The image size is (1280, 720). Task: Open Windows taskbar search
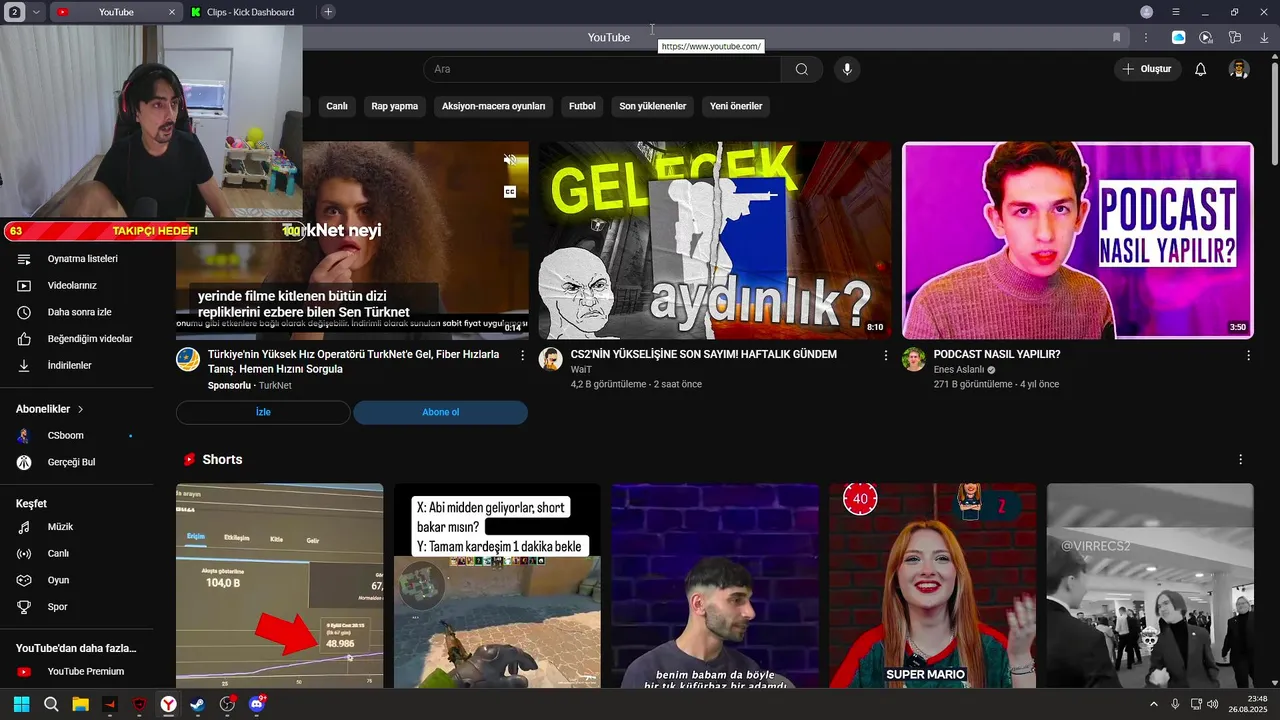pyautogui.click(x=51, y=704)
